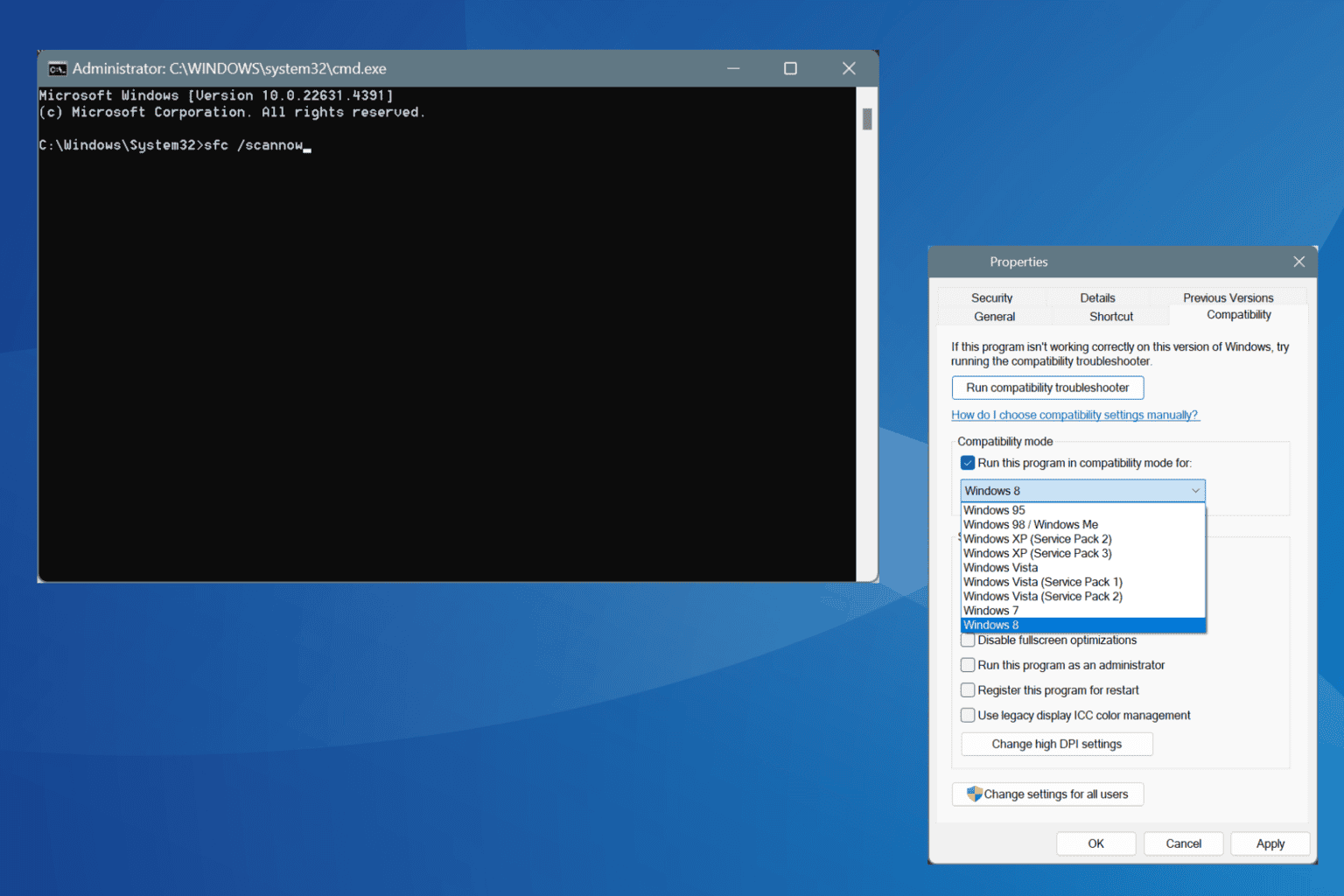Click the Command Prompt scrollbar thumb
Image resolution: width=1344 pixels, height=896 pixels.
(x=867, y=119)
